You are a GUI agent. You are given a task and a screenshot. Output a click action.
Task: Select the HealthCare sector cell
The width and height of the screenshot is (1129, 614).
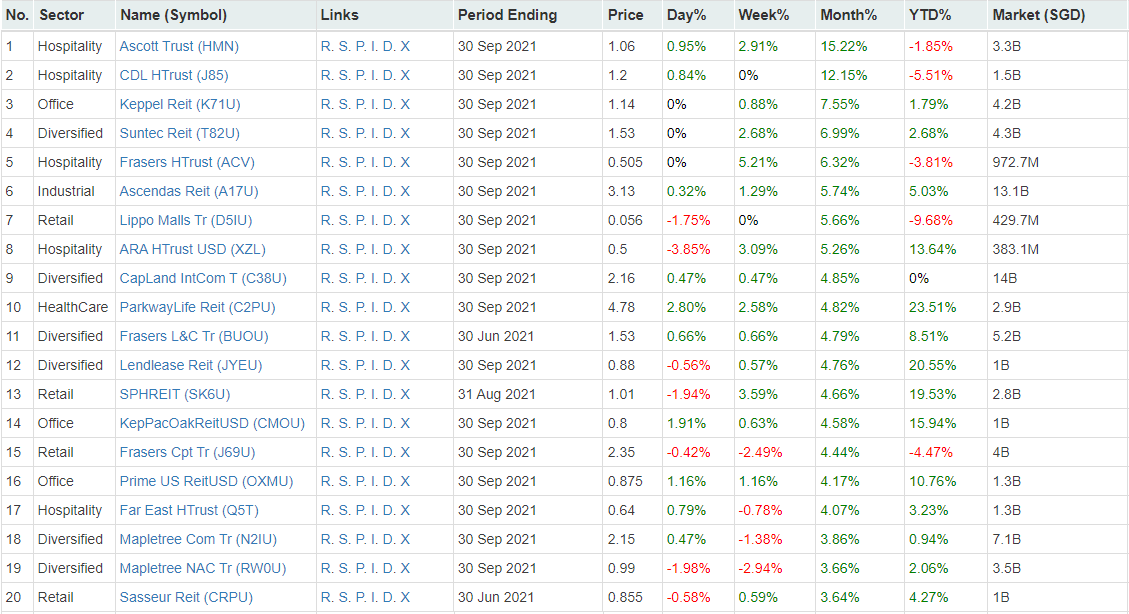(x=73, y=307)
